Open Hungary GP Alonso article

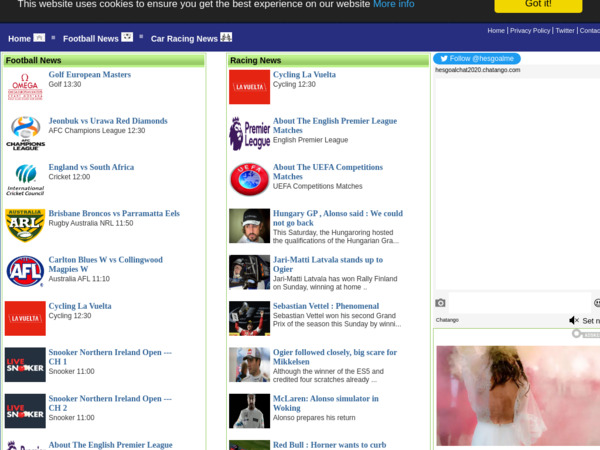click(338, 218)
